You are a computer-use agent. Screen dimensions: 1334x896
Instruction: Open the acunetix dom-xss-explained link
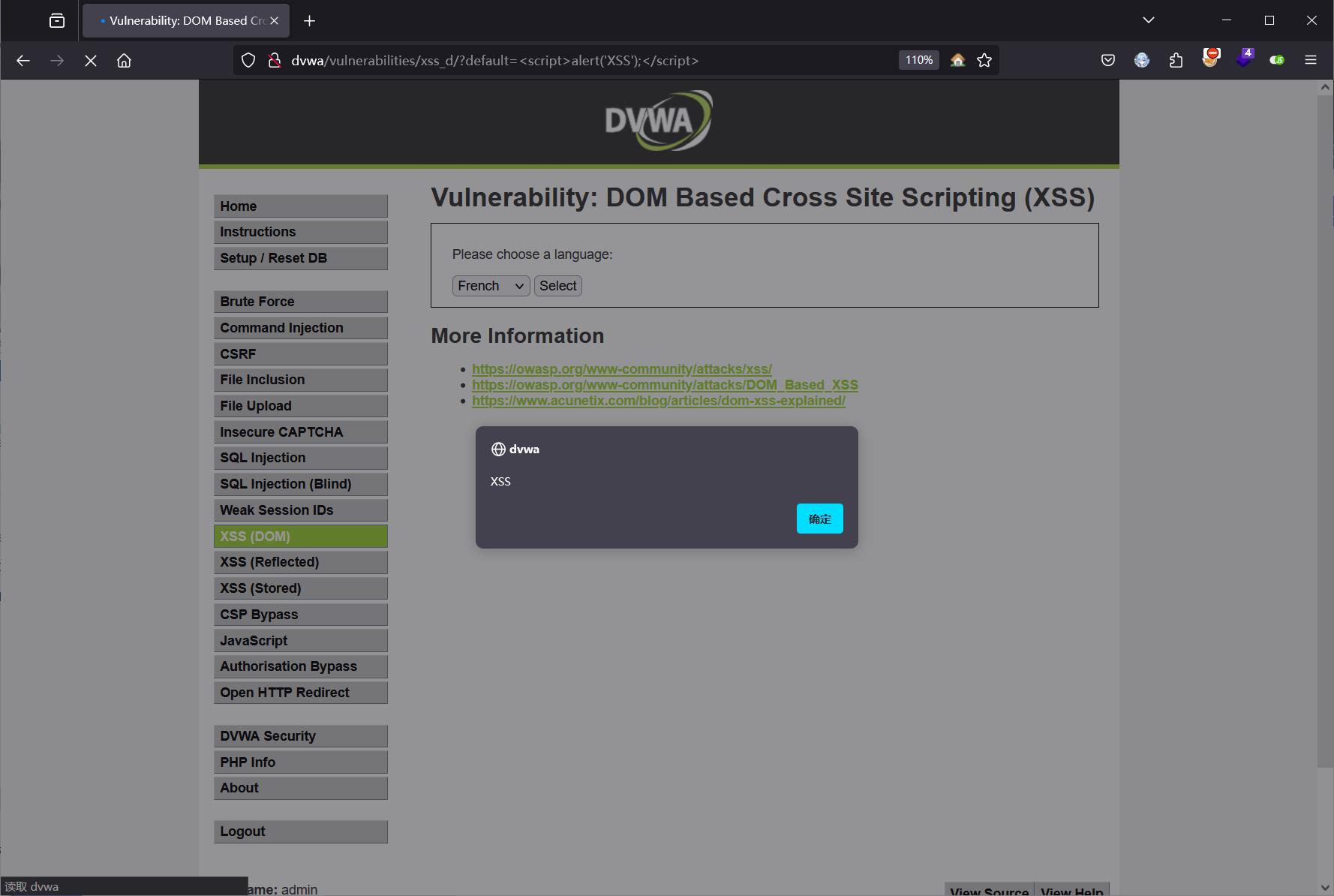(x=658, y=401)
